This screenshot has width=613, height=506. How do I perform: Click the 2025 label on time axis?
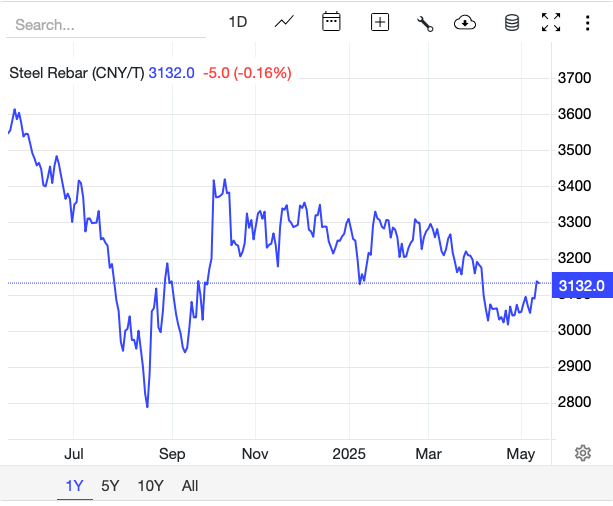tap(349, 453)
